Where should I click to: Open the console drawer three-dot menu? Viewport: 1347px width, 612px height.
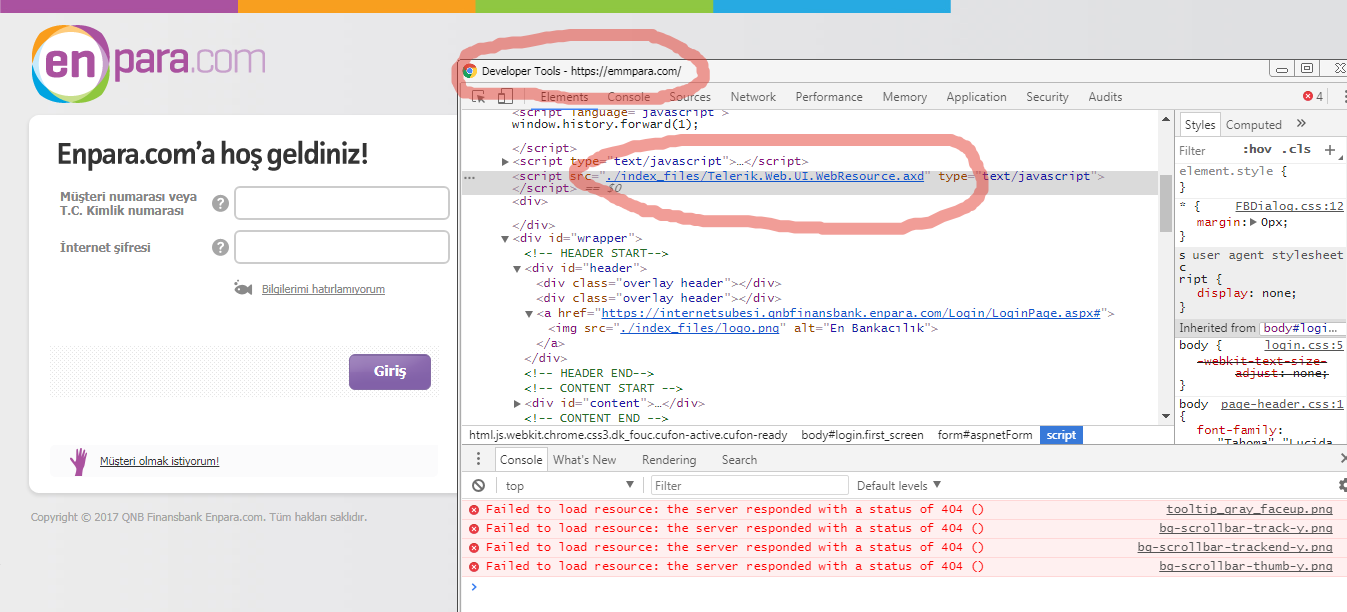point(479,459)
